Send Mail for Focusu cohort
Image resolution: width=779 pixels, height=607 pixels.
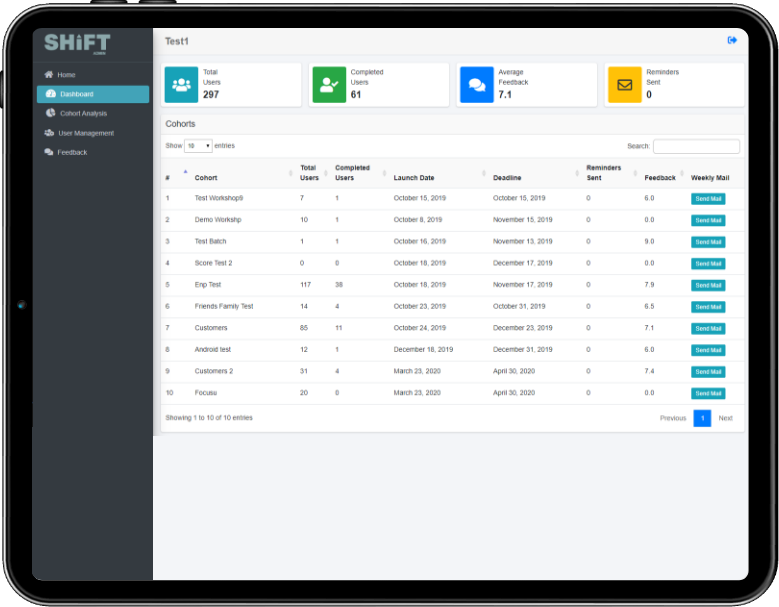[708, 393]
